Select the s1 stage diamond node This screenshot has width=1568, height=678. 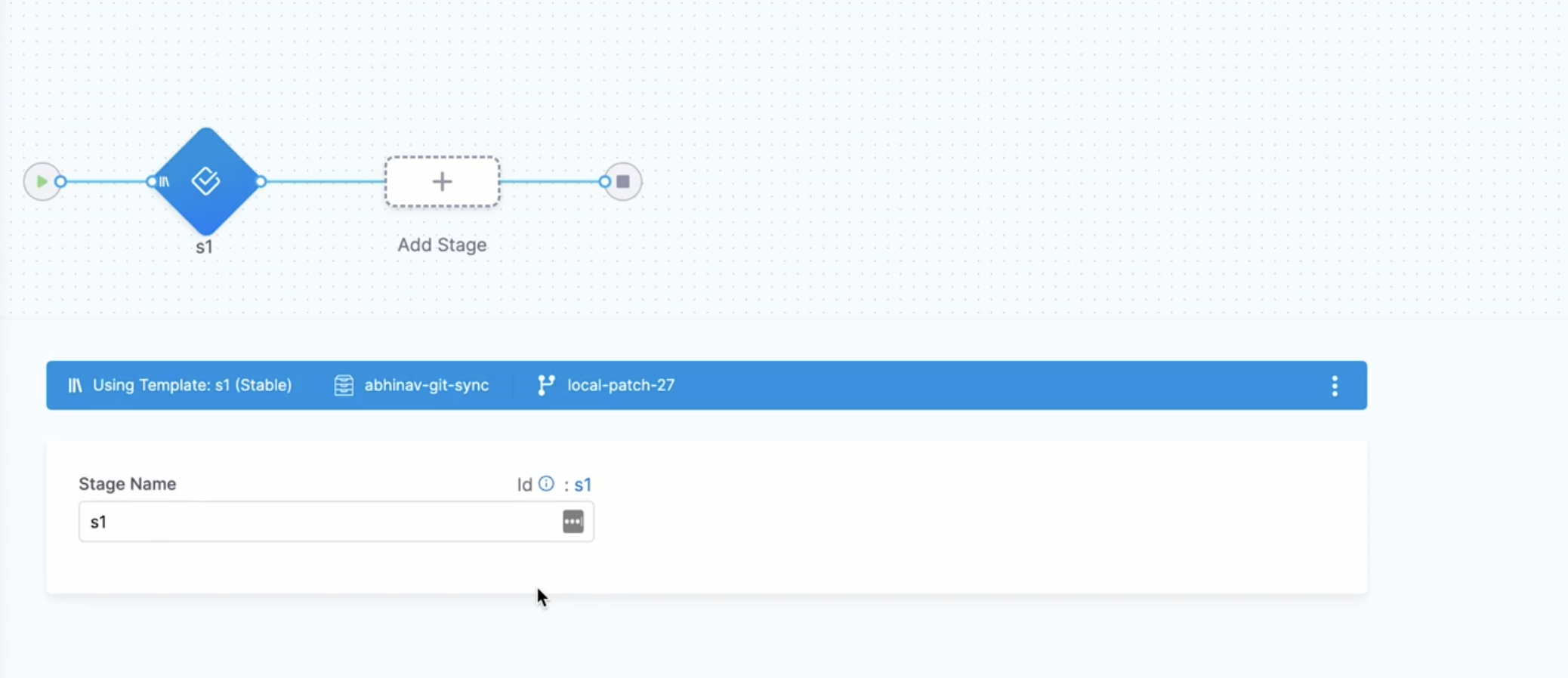click(x=206, y=181)
